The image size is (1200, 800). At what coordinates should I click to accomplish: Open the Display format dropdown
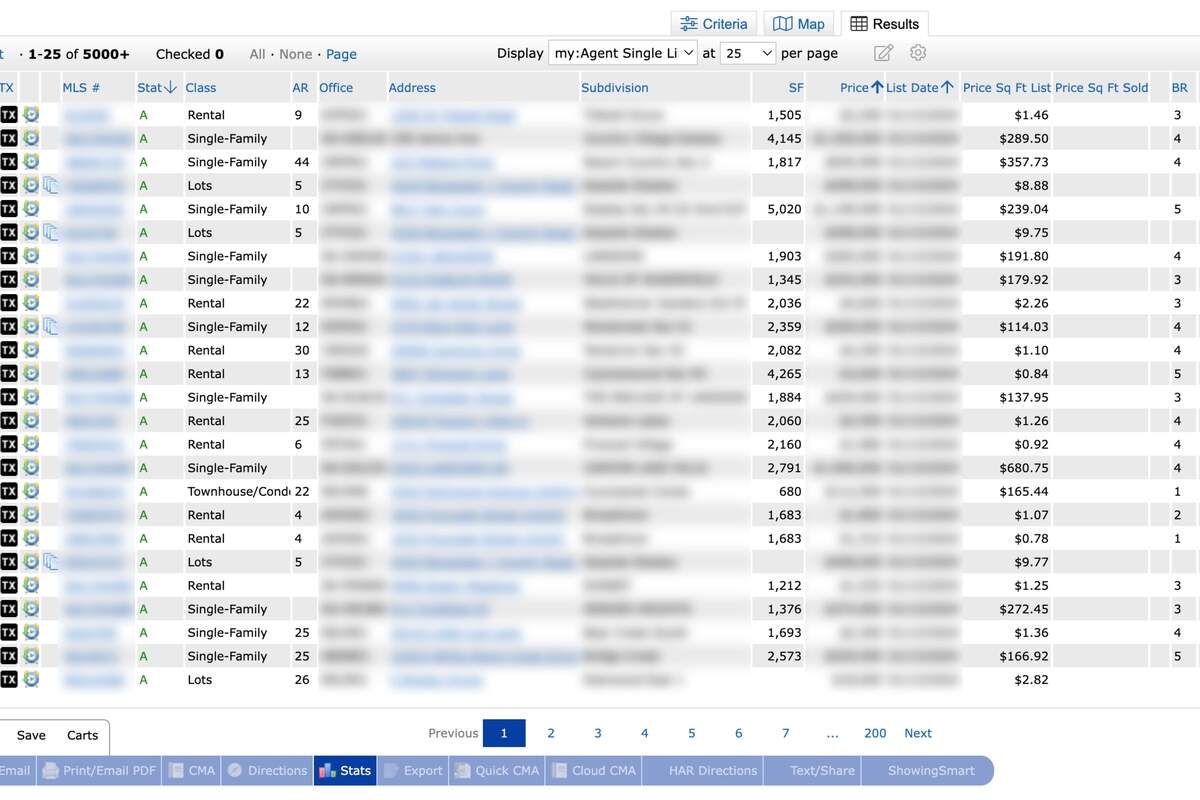pyautogui.click(x=622, y=53)
